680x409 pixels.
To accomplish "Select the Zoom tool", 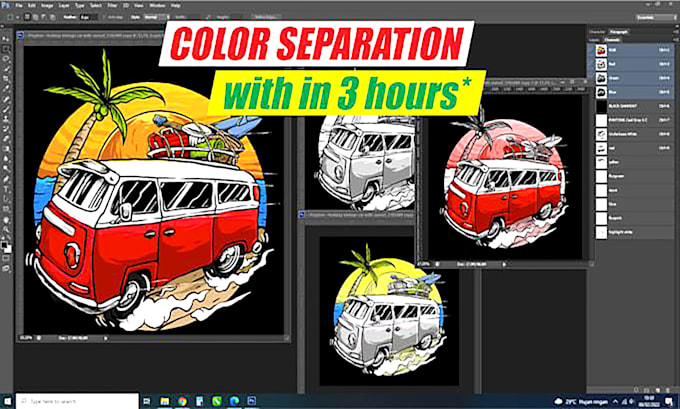I will [x=6, y=229].
